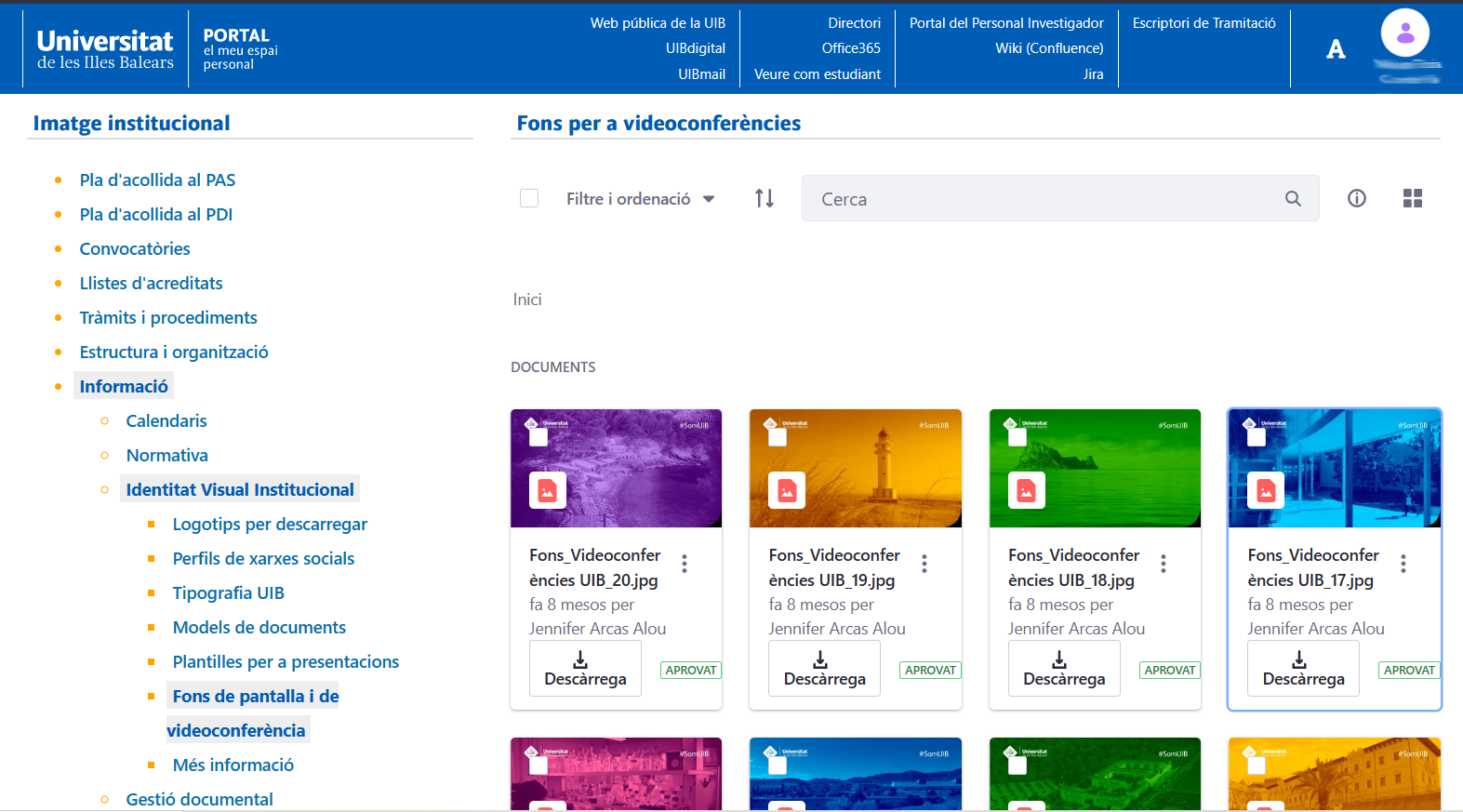Open user profile avatar icon

pos(1405,33)
